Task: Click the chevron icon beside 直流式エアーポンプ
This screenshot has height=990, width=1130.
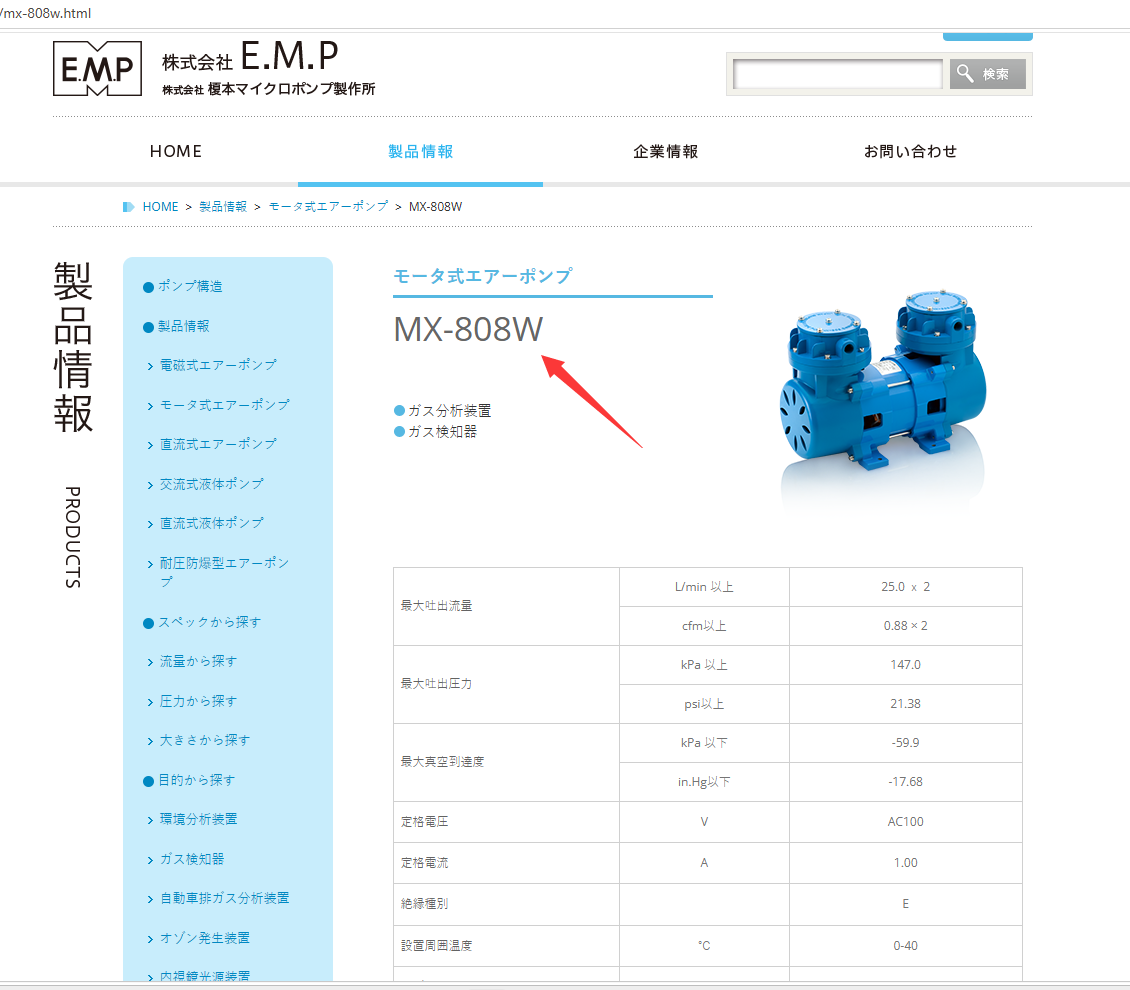Action: pyautogui.click(x=152, y=444)
